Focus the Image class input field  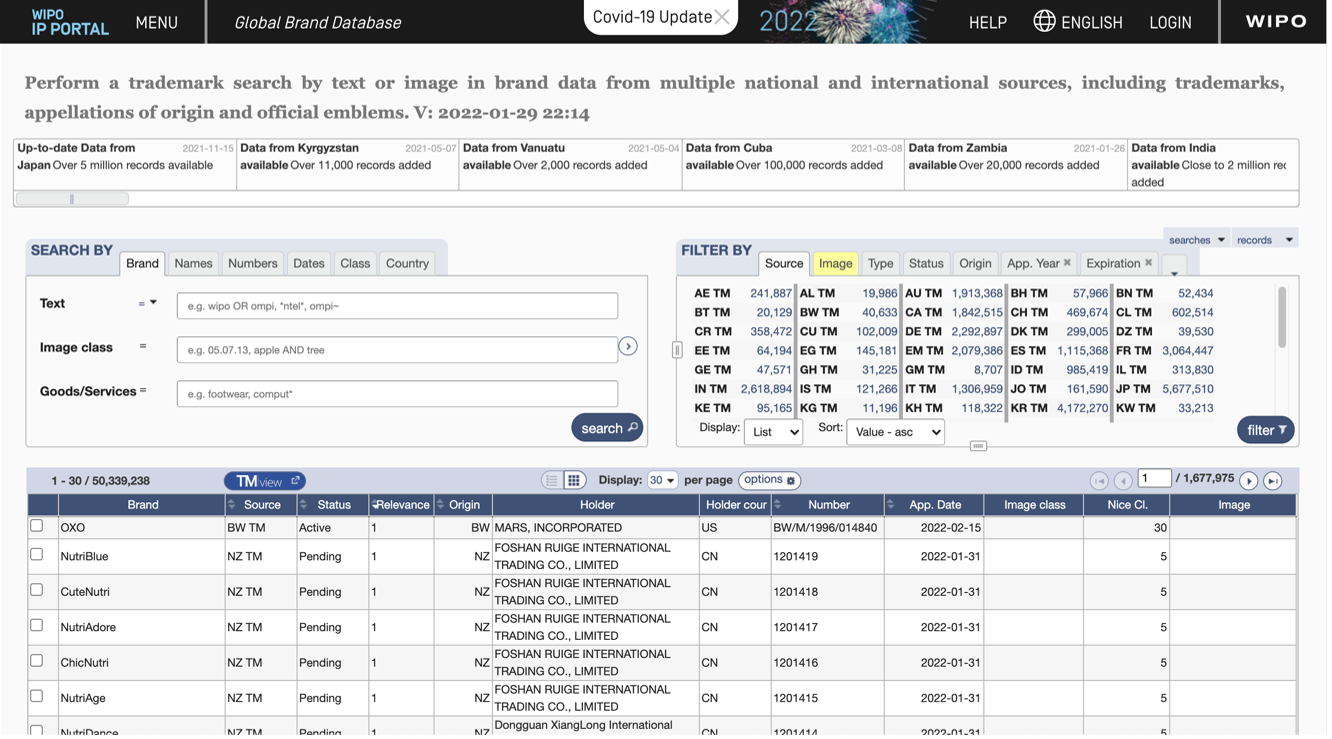click(x=399, y=350)
